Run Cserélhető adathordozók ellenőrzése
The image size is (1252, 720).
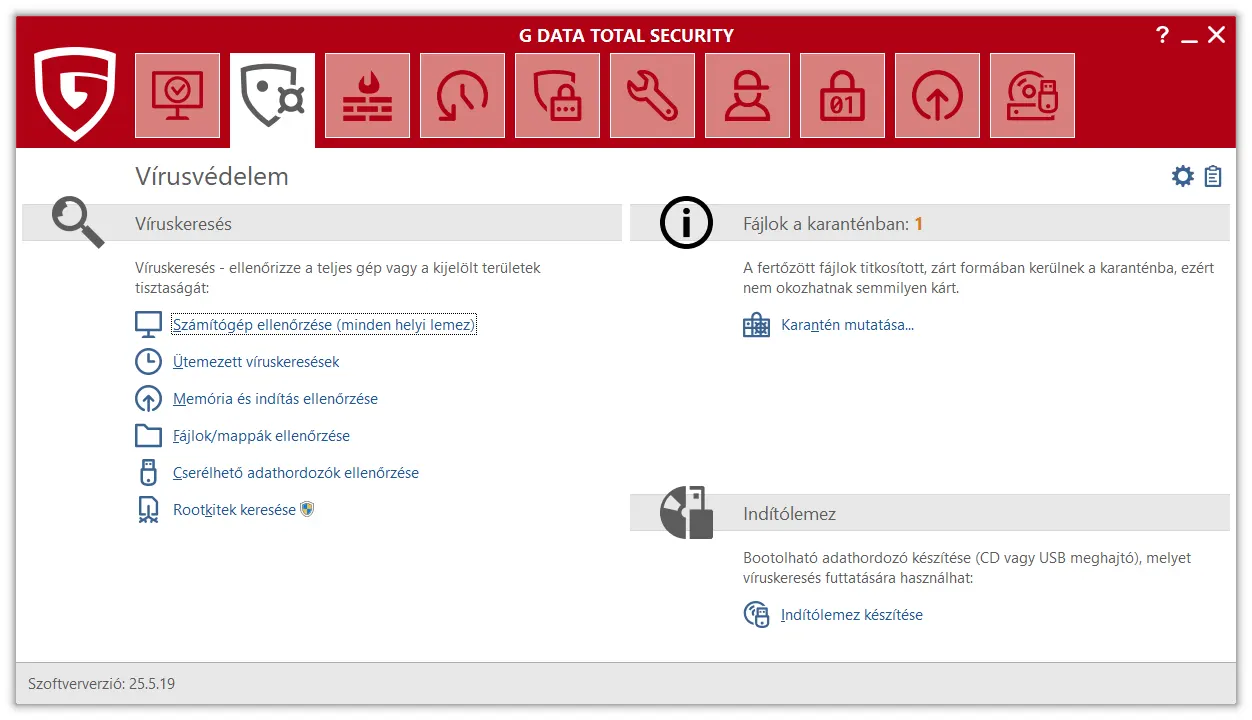pyautogui.click(x=295, y=473)
